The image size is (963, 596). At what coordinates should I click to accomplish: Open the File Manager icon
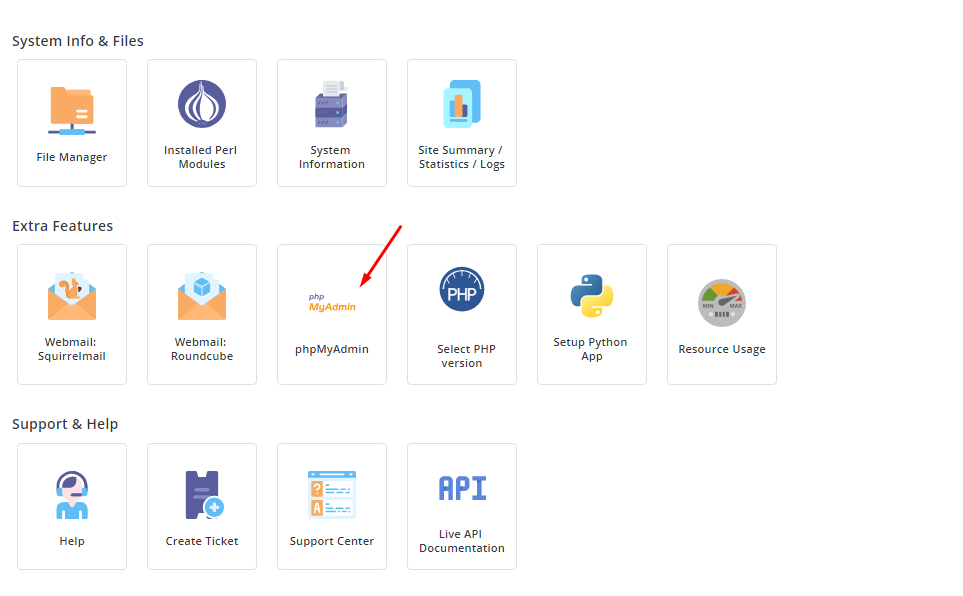pos(71,103)
